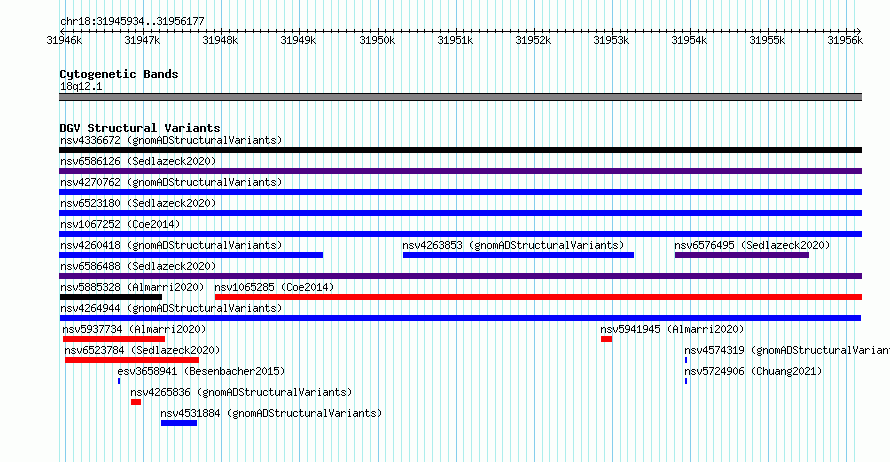
Task: Click the nsv4263853 blue variant bar
Action: coord(518,255)
